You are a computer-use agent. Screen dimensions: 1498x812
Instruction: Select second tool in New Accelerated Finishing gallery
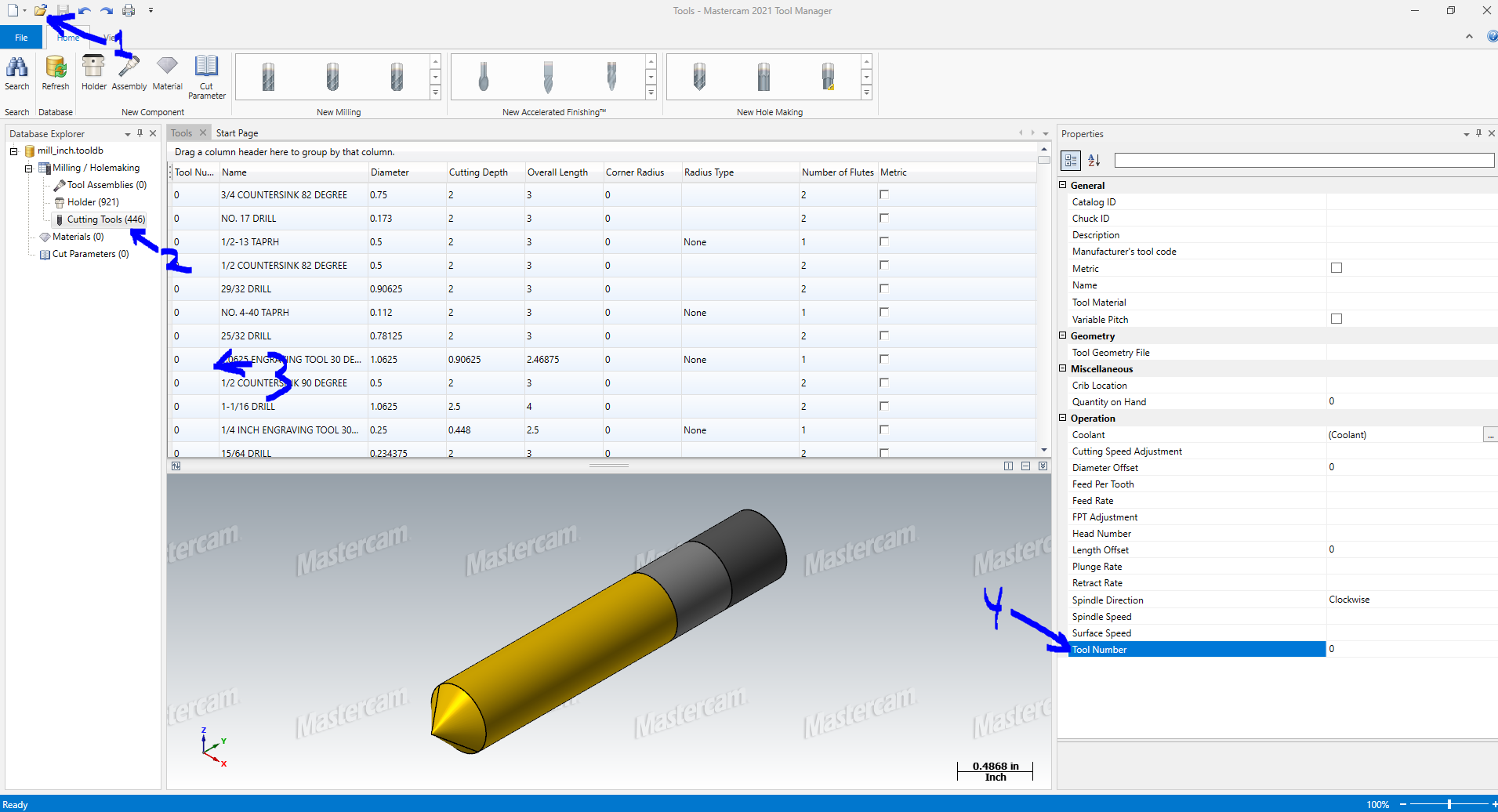point(548,77)
